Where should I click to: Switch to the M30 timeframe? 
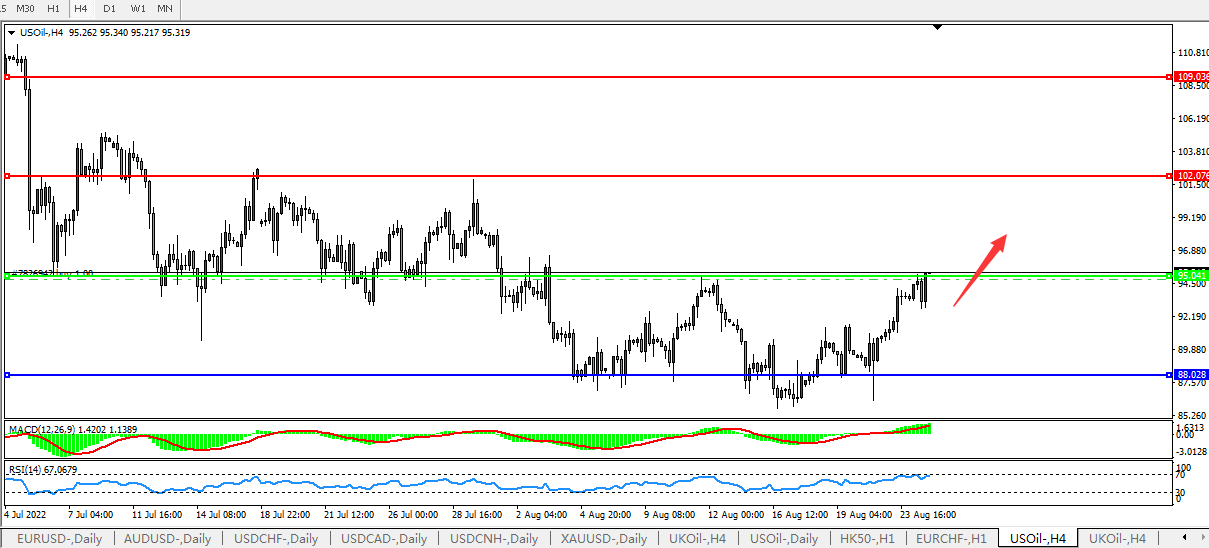pyautogui.click(x=26, y=8)
